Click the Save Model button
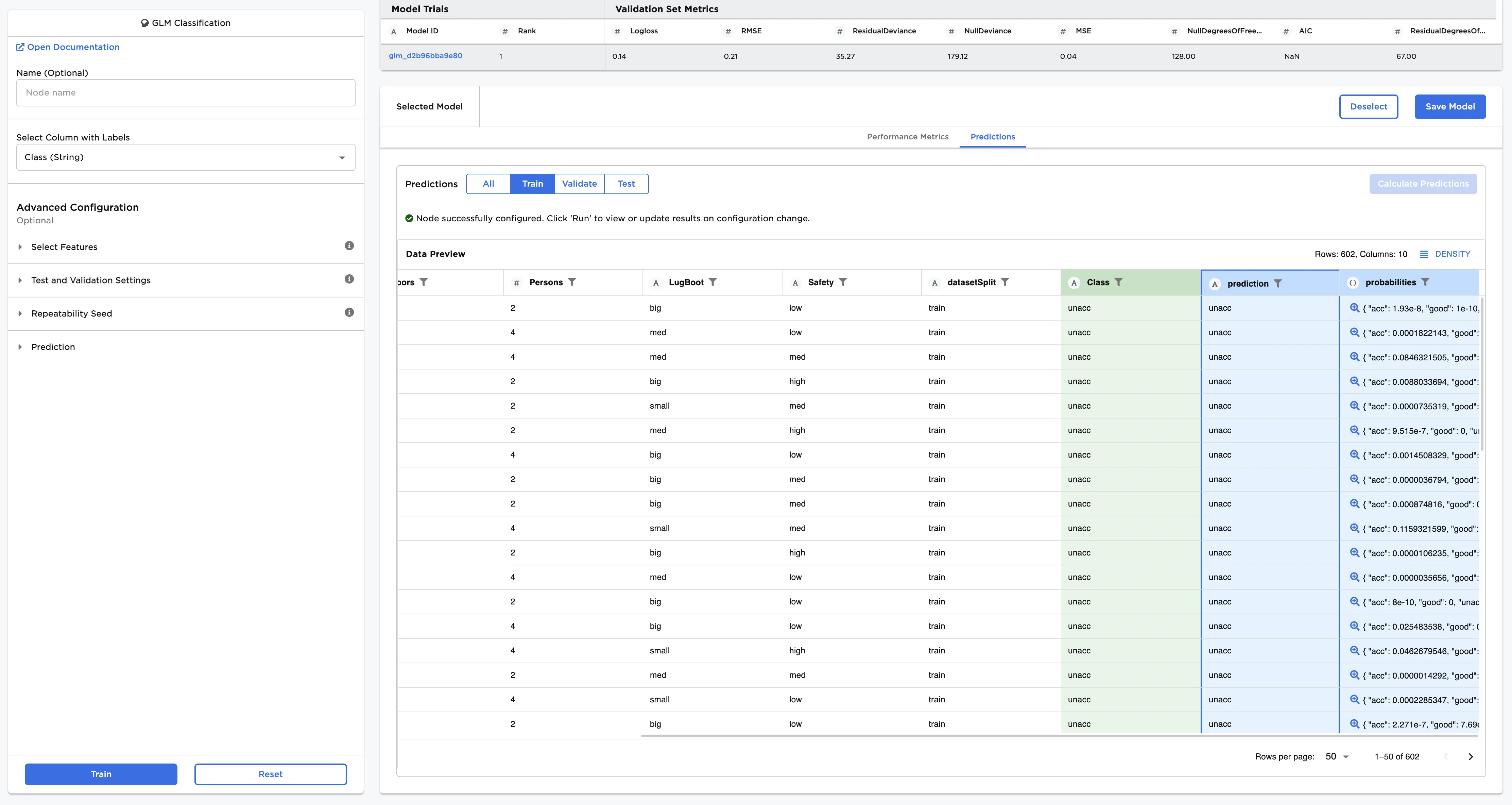 (x=1450, y=107)
